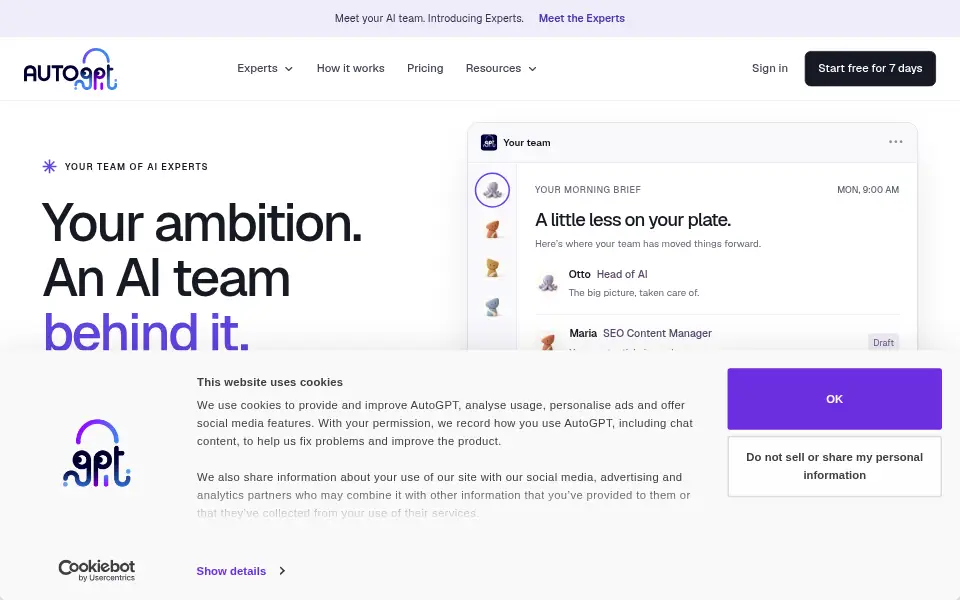Click the 'This website uses cookies' heading
This screenshot has width=960, height=600.
[x=269, y=382]
